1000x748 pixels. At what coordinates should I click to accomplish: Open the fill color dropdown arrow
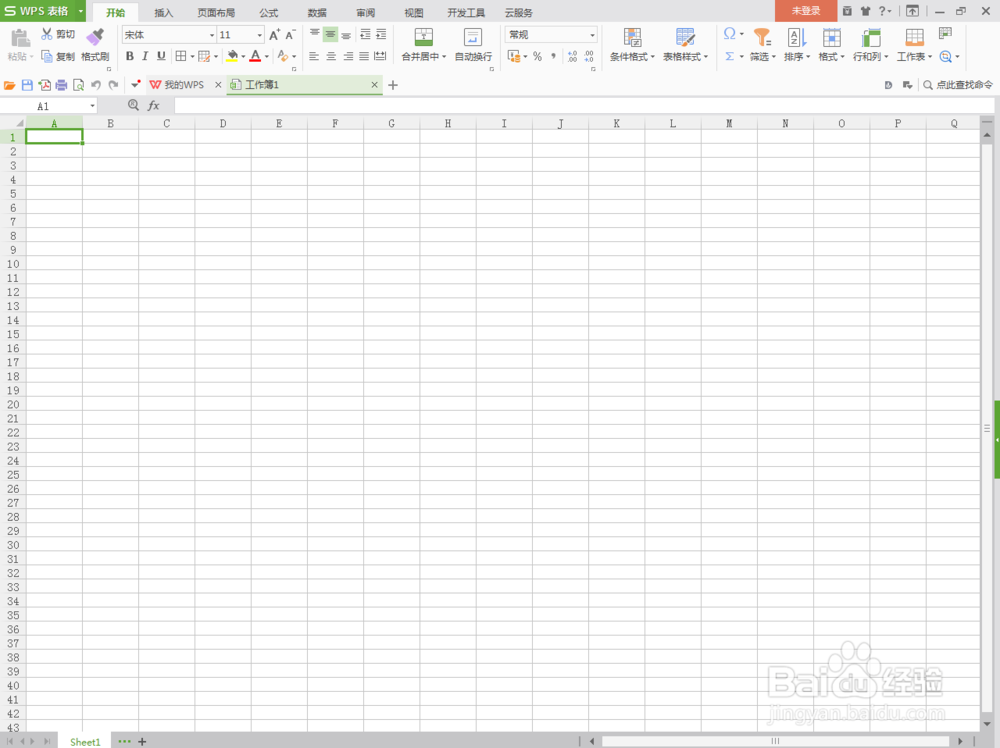coord(243,57)
